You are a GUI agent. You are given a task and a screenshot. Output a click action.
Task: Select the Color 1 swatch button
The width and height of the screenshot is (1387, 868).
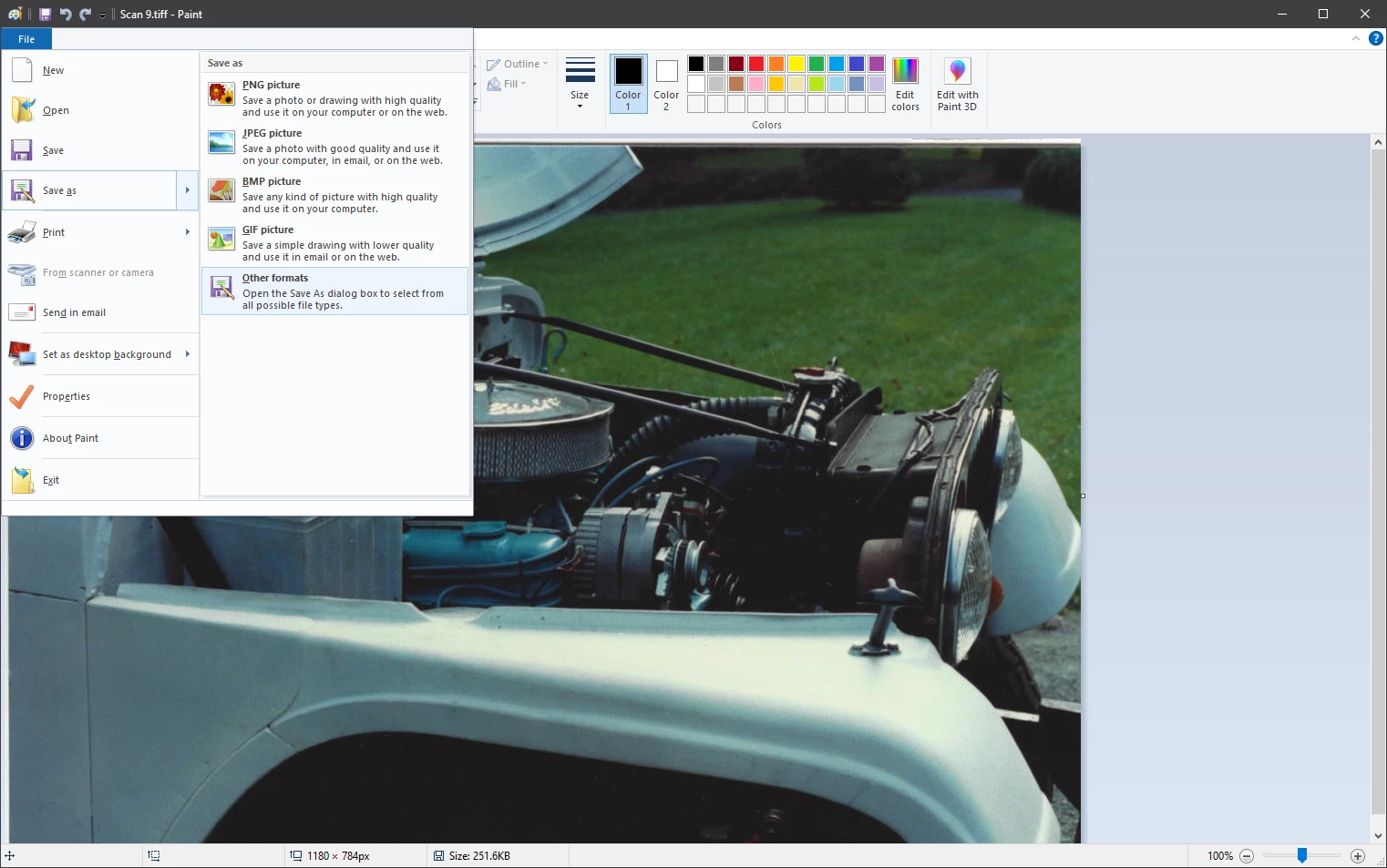point(628,84)
